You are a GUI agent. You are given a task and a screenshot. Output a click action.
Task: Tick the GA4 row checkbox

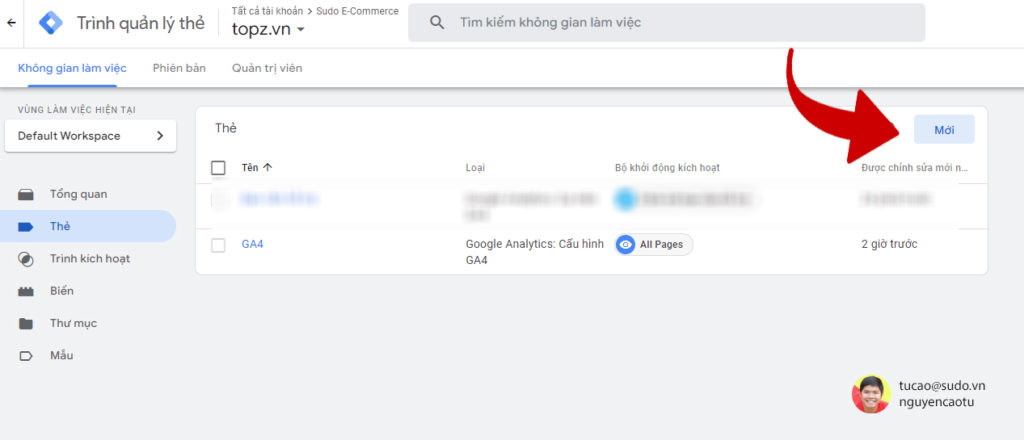[218, 245]
